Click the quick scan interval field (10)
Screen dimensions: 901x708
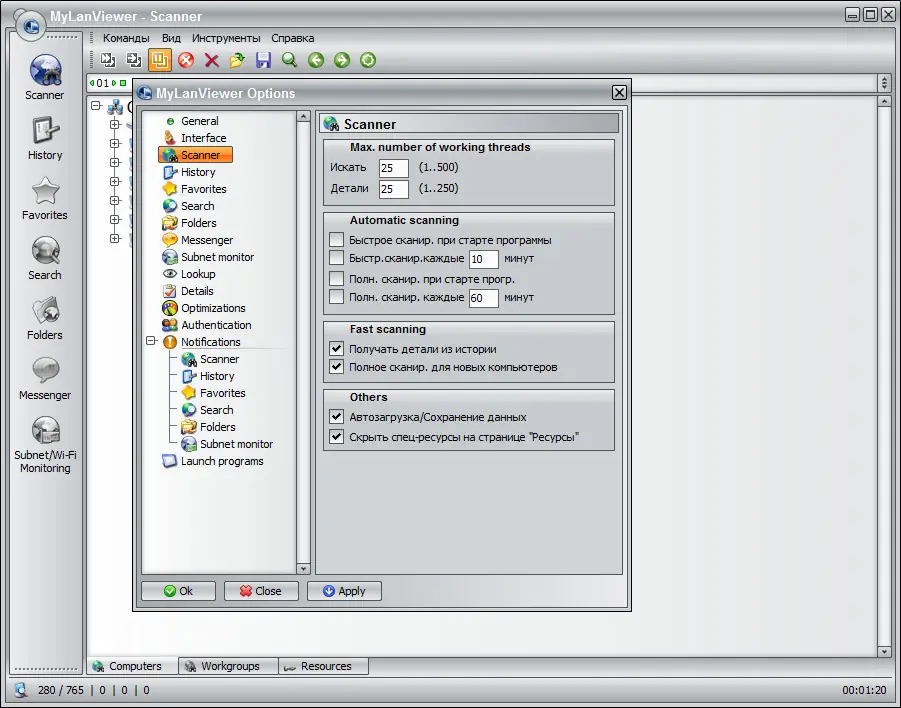(x=483, y=259)
